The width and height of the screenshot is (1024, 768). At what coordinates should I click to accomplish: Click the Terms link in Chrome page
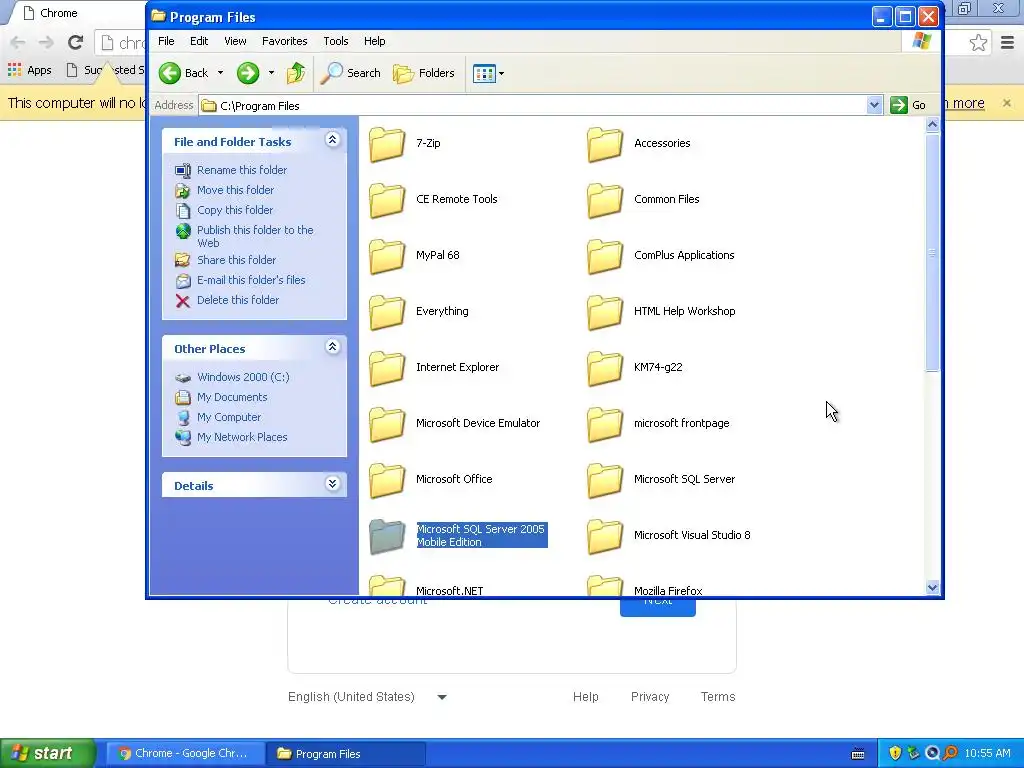click(718, 697)
